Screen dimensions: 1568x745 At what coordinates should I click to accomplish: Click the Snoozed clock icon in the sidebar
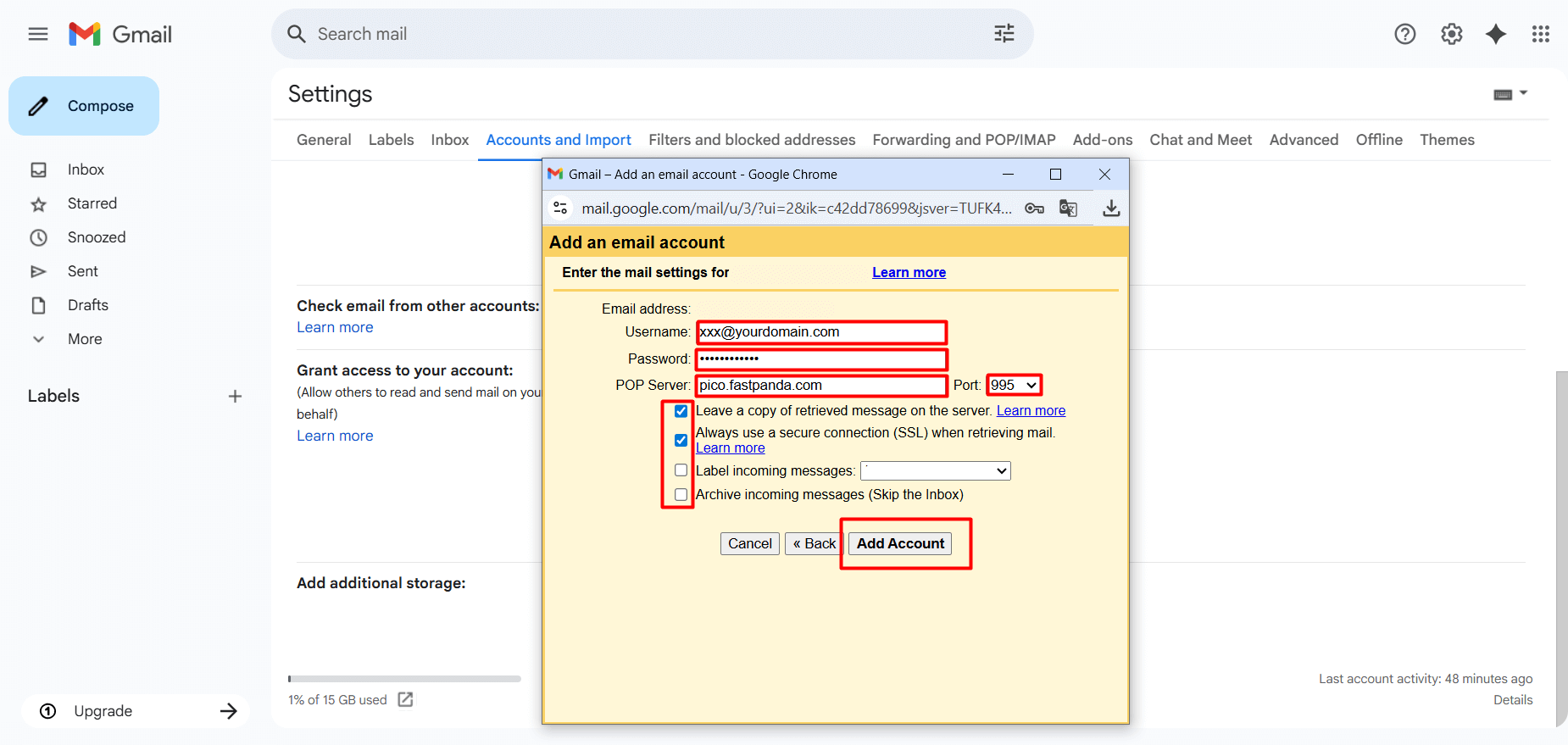[39, 237]
